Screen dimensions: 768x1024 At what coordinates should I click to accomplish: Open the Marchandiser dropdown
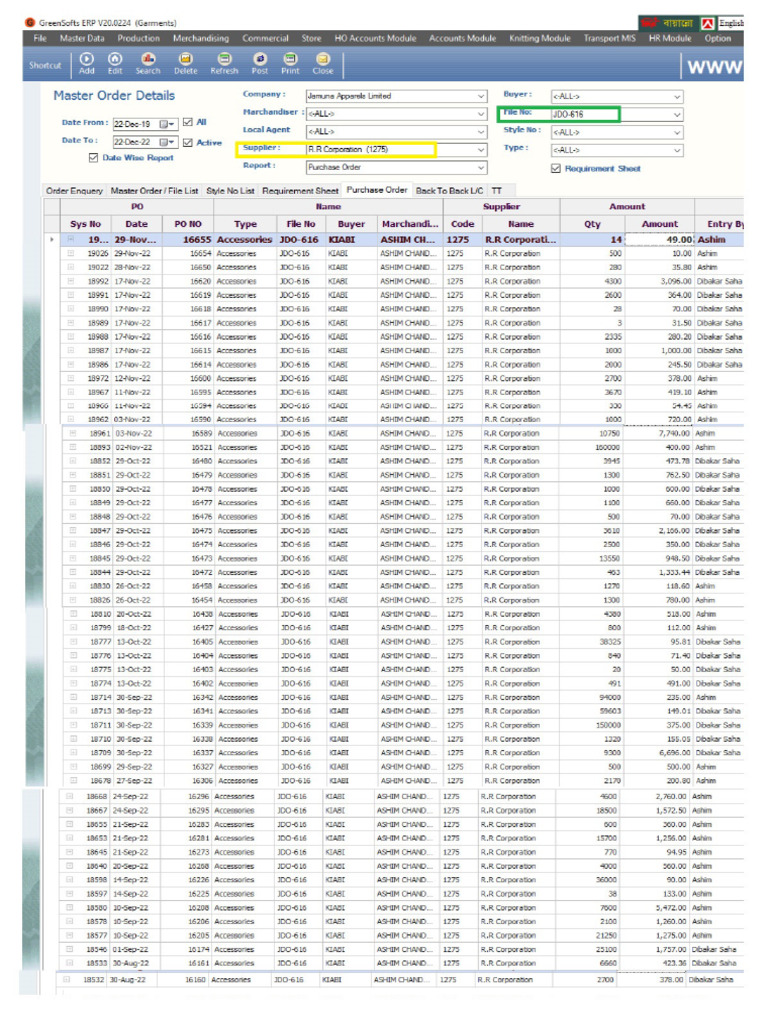(x=481, y=114)
